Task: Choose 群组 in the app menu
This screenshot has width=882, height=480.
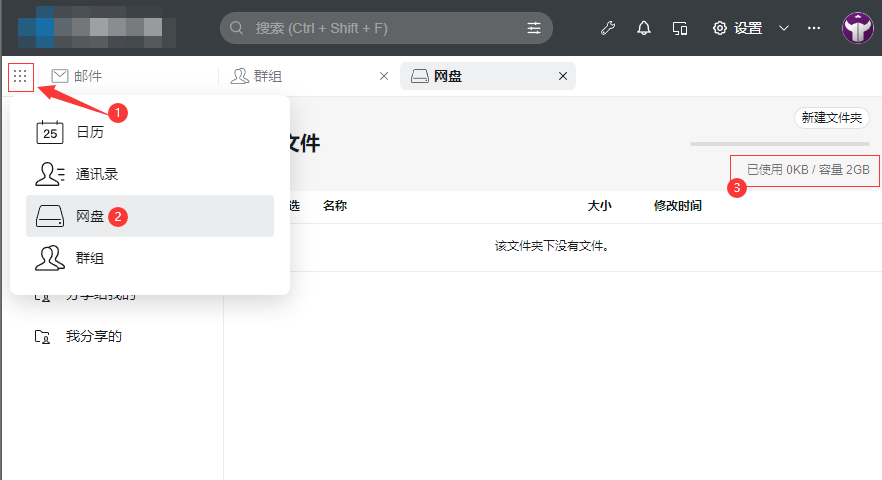Action: tap(89, 258)
